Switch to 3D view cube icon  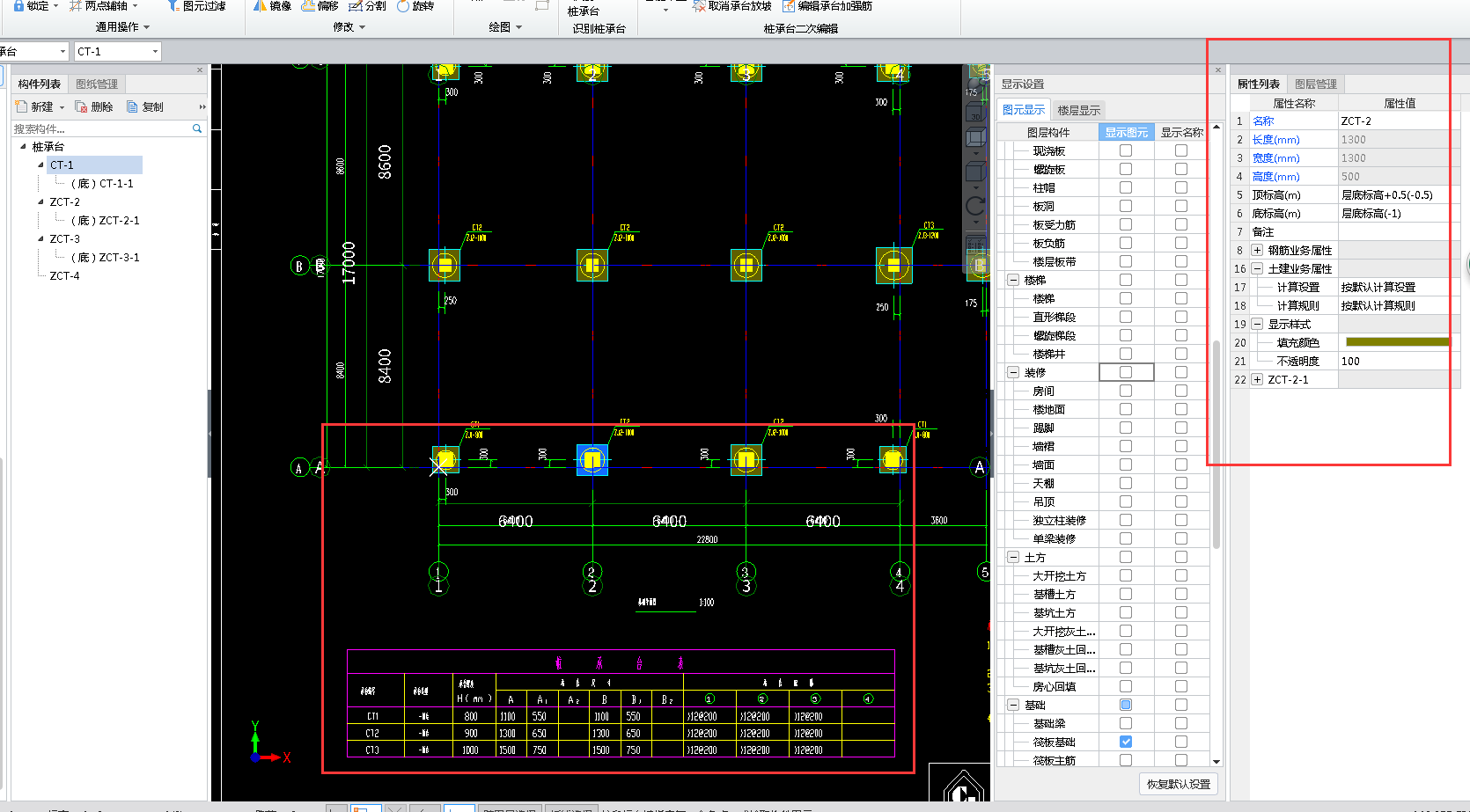[975, 111]
